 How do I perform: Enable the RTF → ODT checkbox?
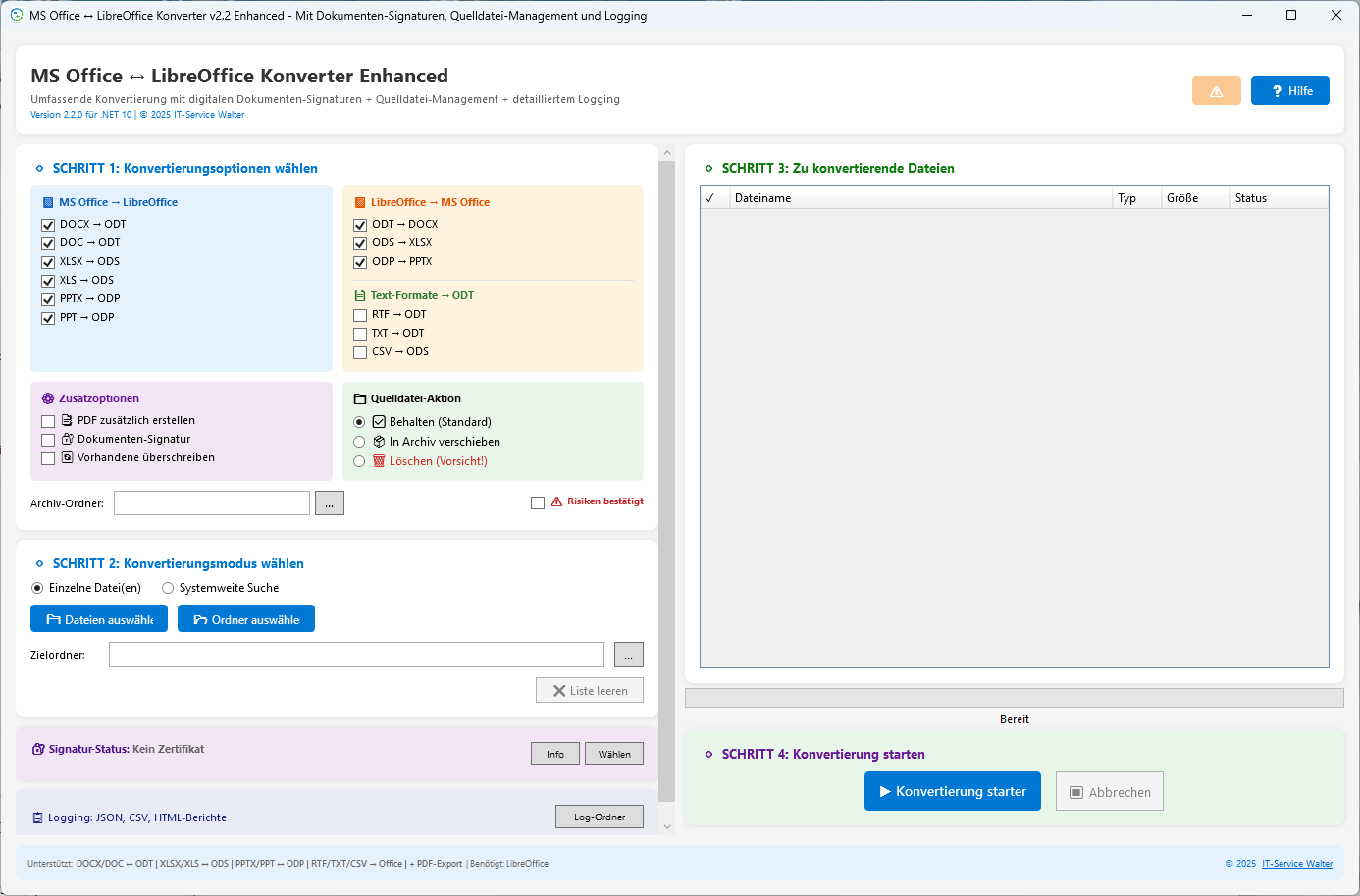pyautogui.click(x=360, y=315)
